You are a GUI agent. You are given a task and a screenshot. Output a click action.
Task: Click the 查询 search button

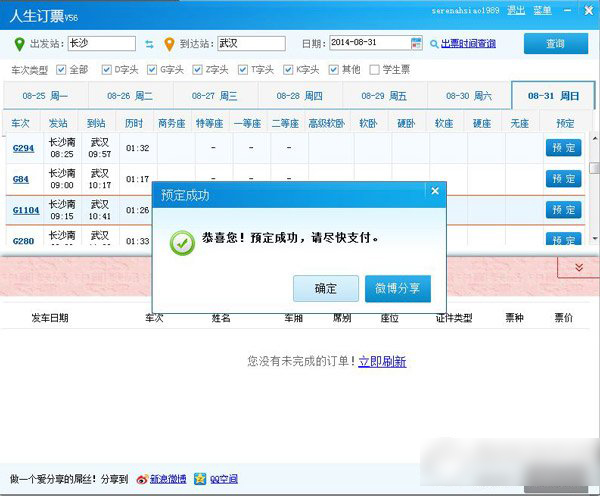[x=556, y=44]
